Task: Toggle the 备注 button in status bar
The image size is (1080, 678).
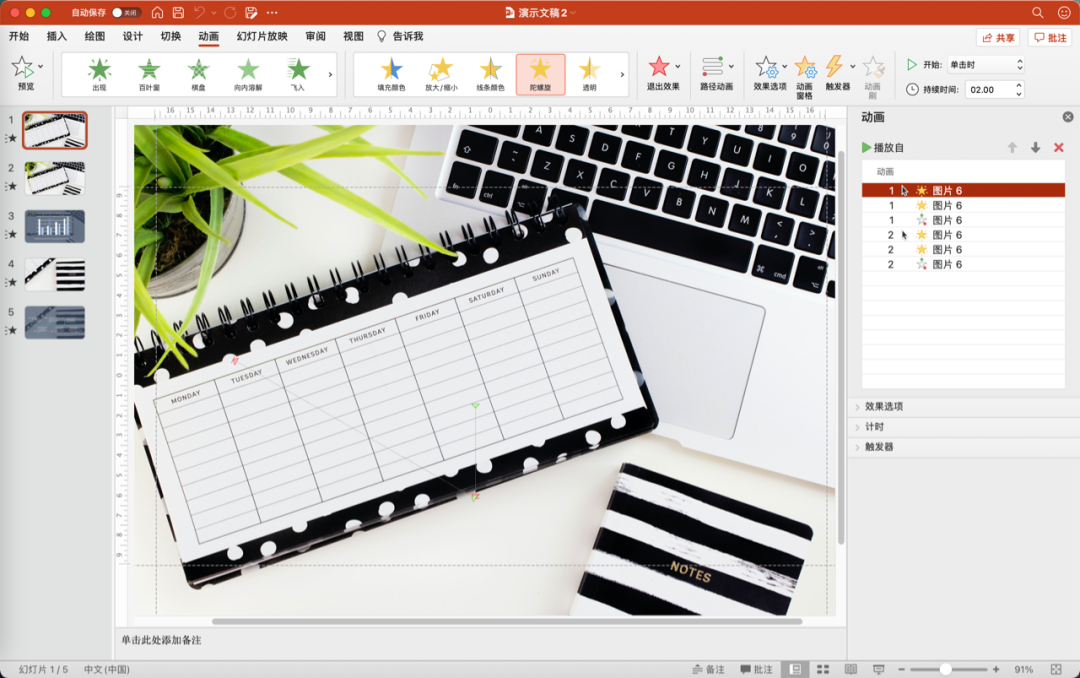Action: [709, 669]
